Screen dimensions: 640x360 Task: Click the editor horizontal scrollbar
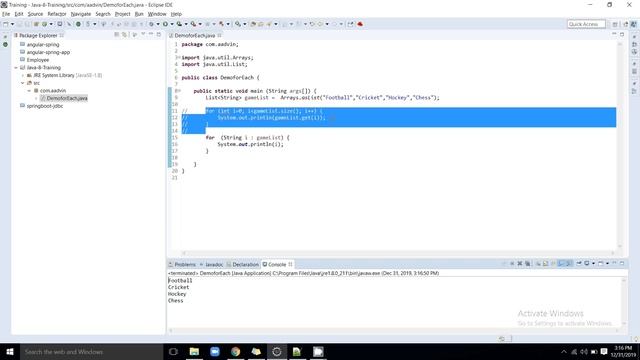point(398,253)
